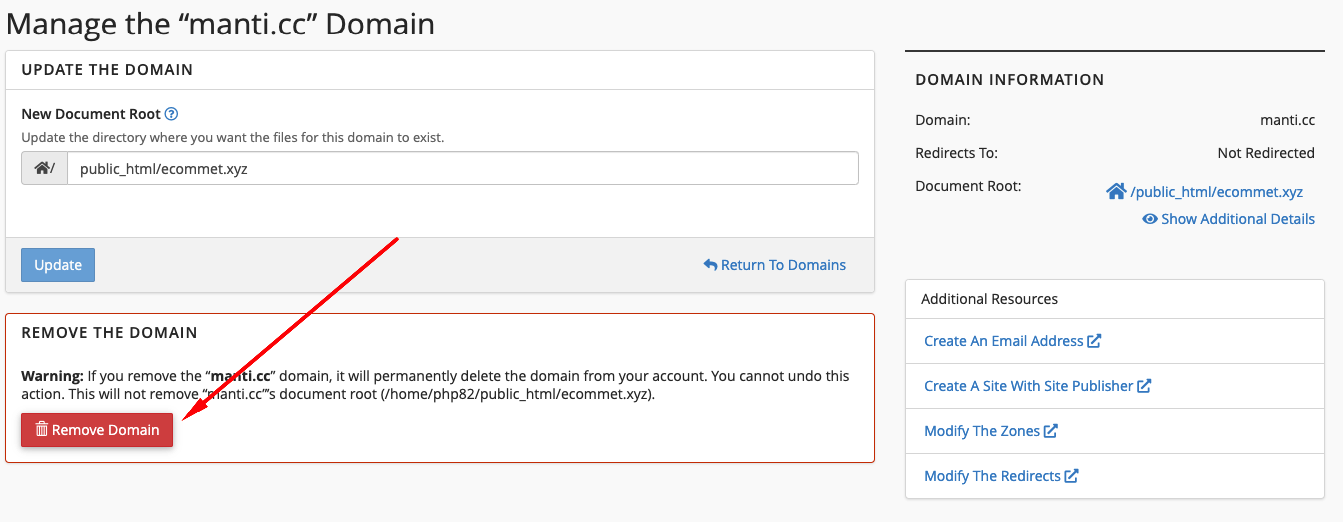The height and width of the screenshot is (522, 1343).
Task: Select the Modify The Zones link
Action: pos(982,431)
